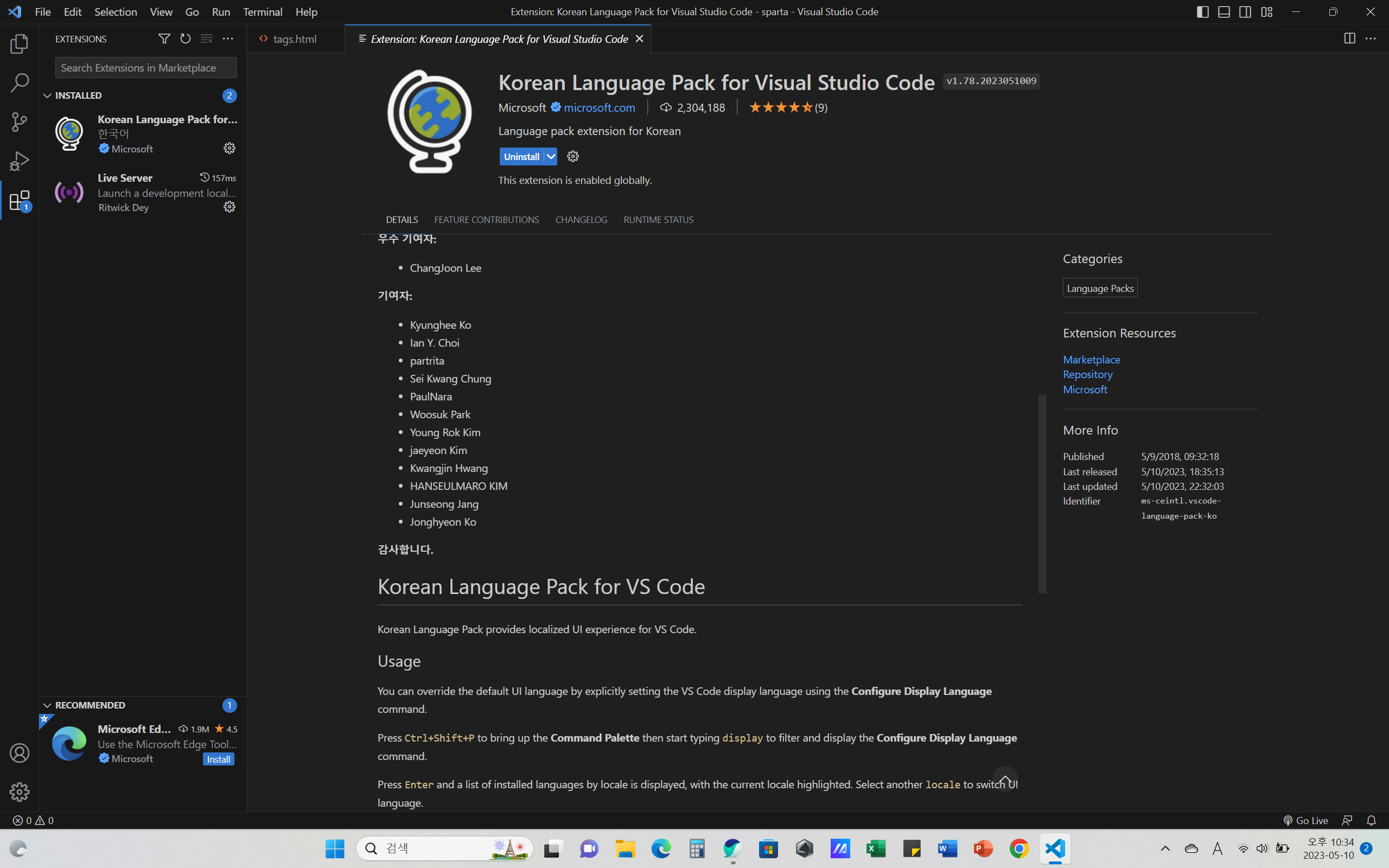The width and height of the screenshot is (1389, 868).
Task: Close the Korean Language Pack extension tab
Action: click(639, 39)
